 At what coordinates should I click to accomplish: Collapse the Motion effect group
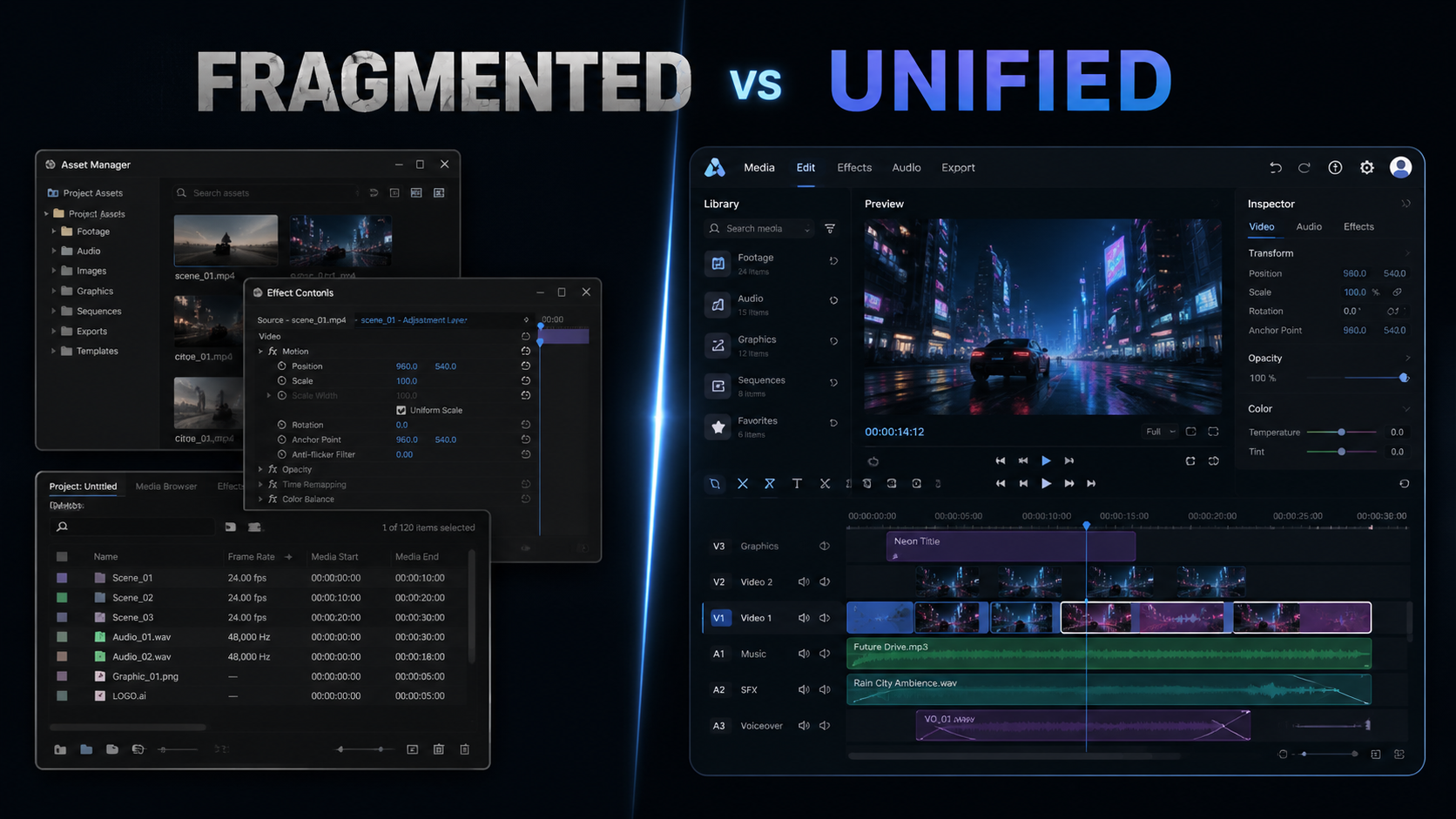click(260, 352)
